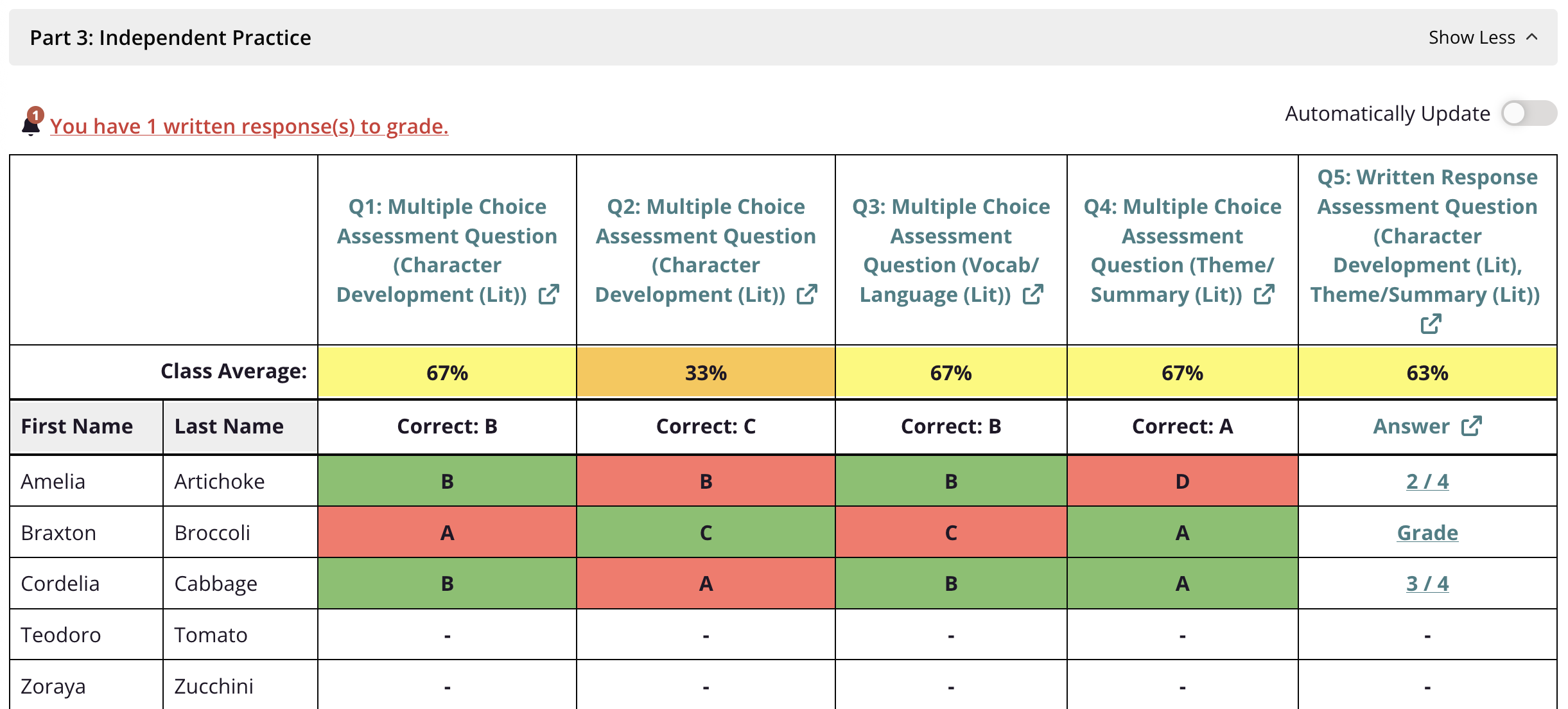Open Q5 Written Response external link icon
The width and height of the screenshot is (1568, 709).
coord(1431,324)
